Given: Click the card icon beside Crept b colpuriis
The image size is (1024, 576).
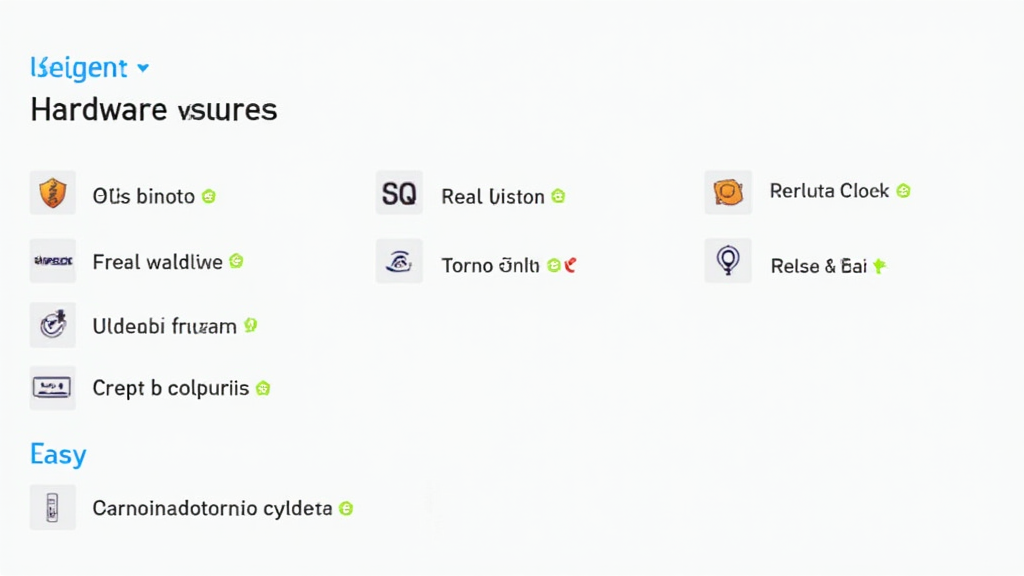Looking at the screenshot, I should tap(53, 387).
